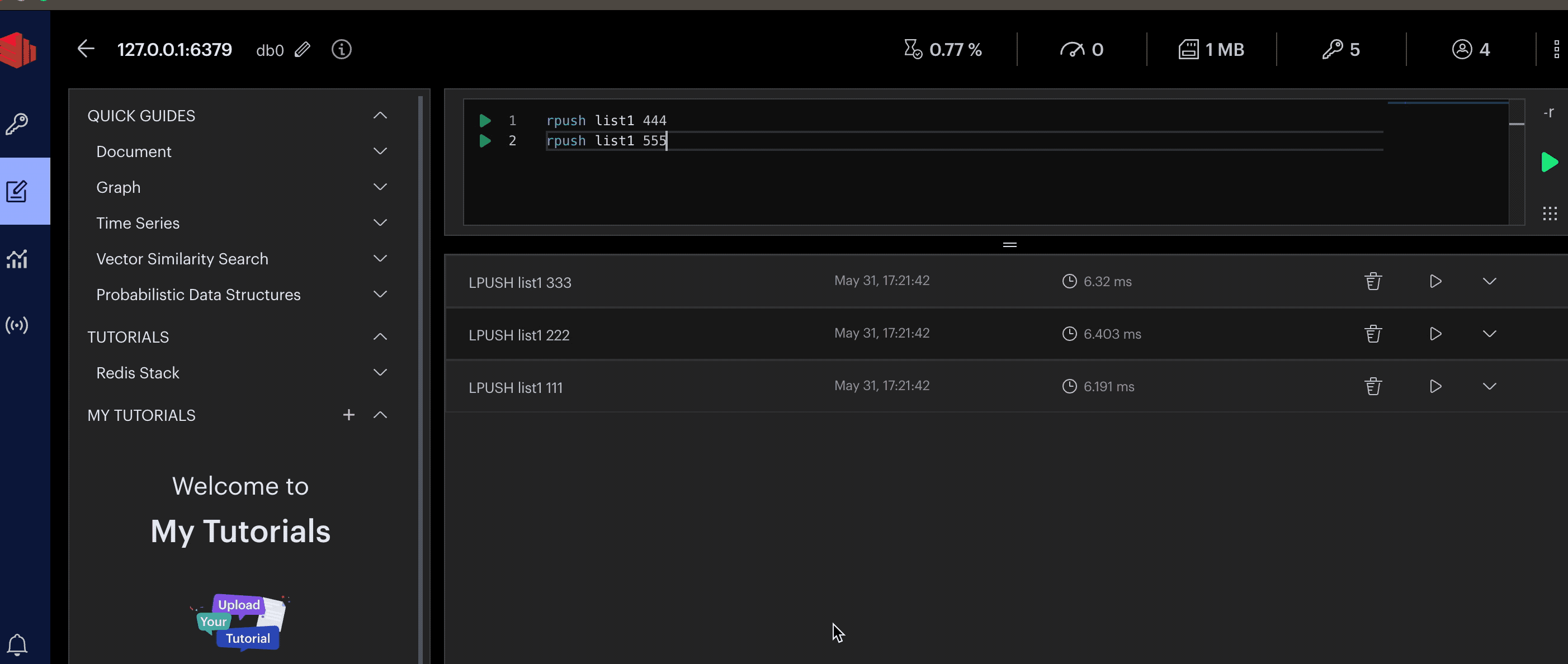
Task: Open the Browser key icon in sidebar
Action: [17, 124]
